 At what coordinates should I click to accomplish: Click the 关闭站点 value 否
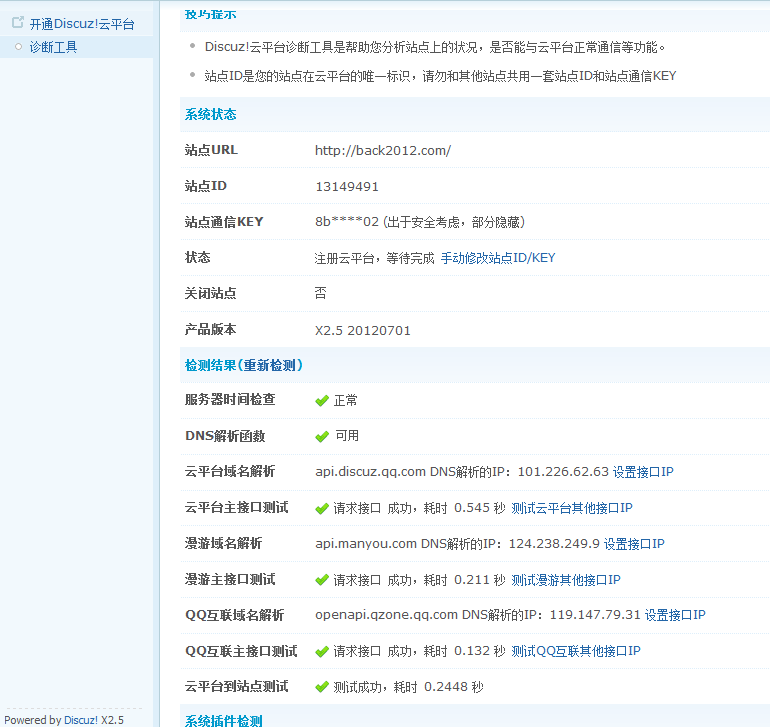(320, 293)
